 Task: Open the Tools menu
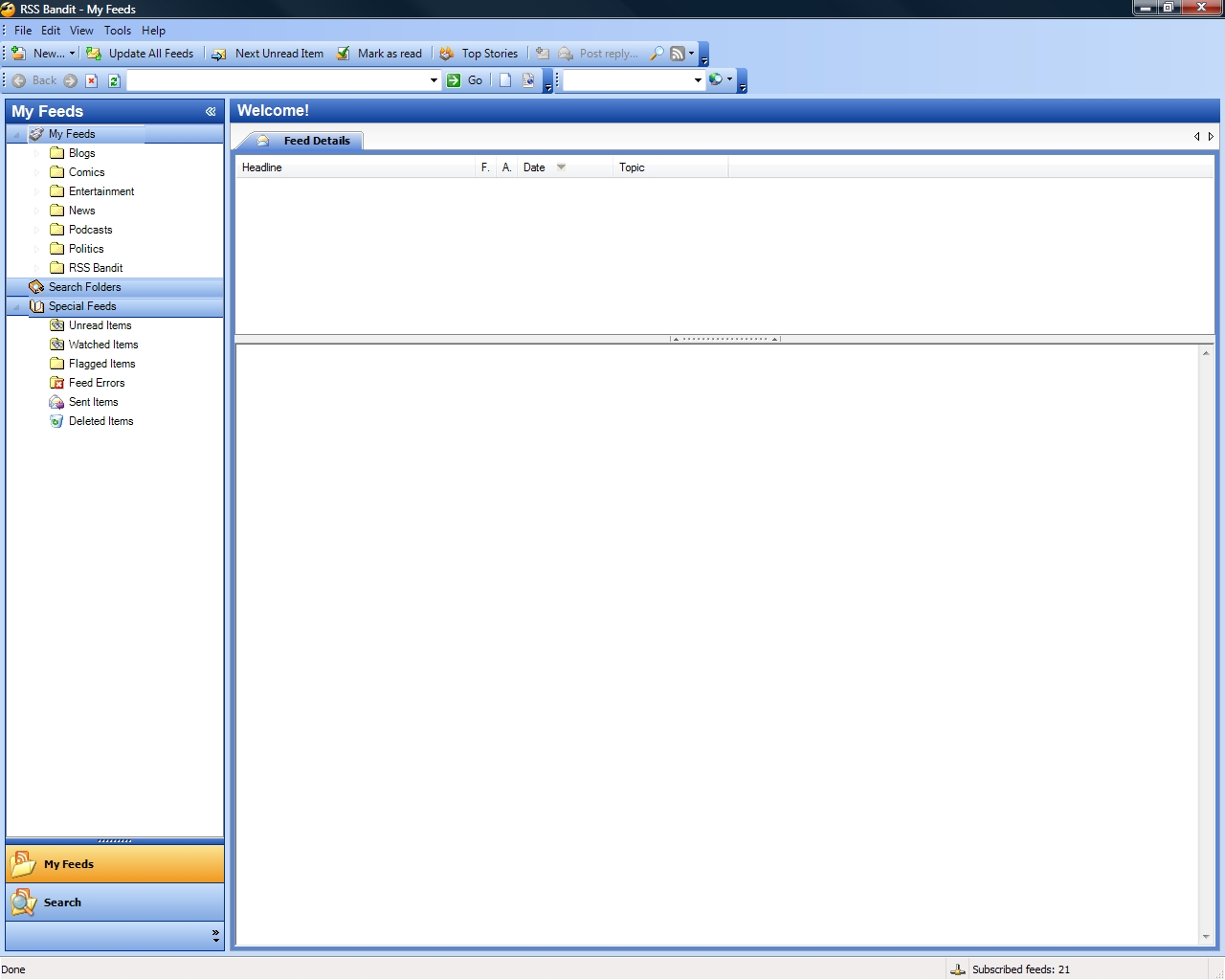tap(117, 31)
